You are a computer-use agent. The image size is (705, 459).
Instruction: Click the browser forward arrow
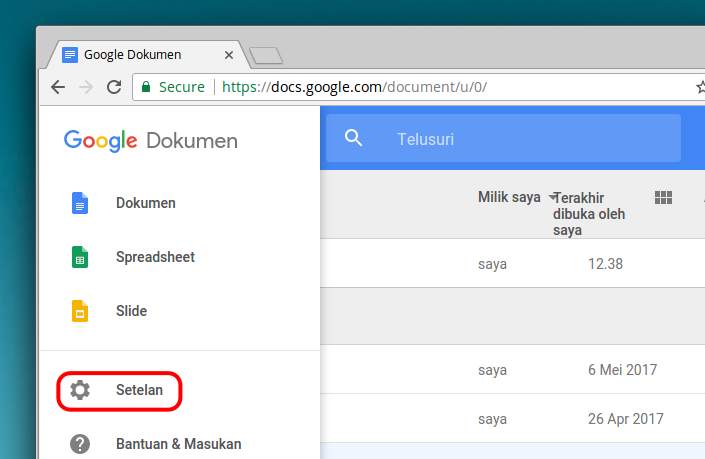85,87
